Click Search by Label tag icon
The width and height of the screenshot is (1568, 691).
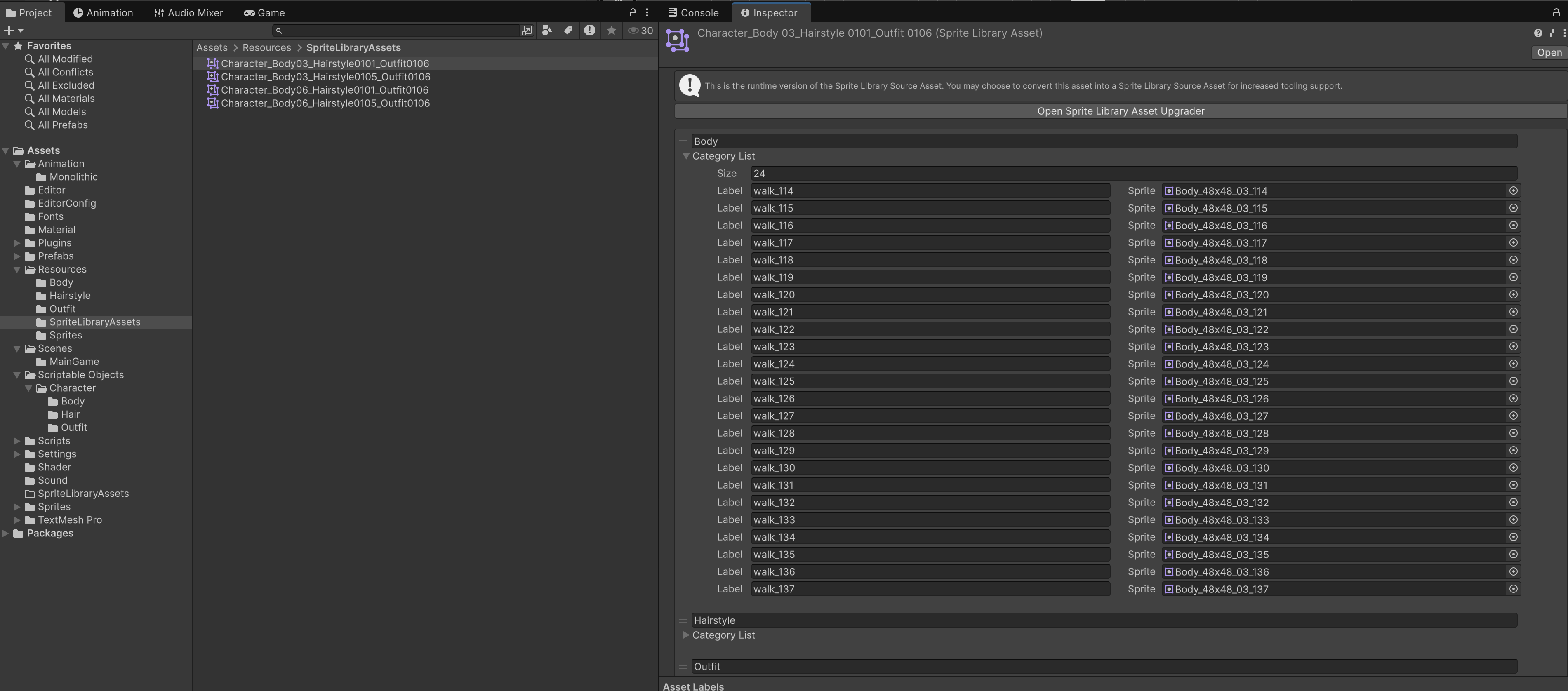(x=568, y=31)
